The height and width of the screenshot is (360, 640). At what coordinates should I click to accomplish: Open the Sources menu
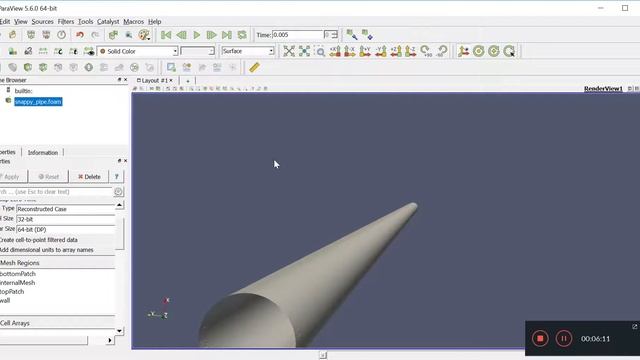click(42, 22)
